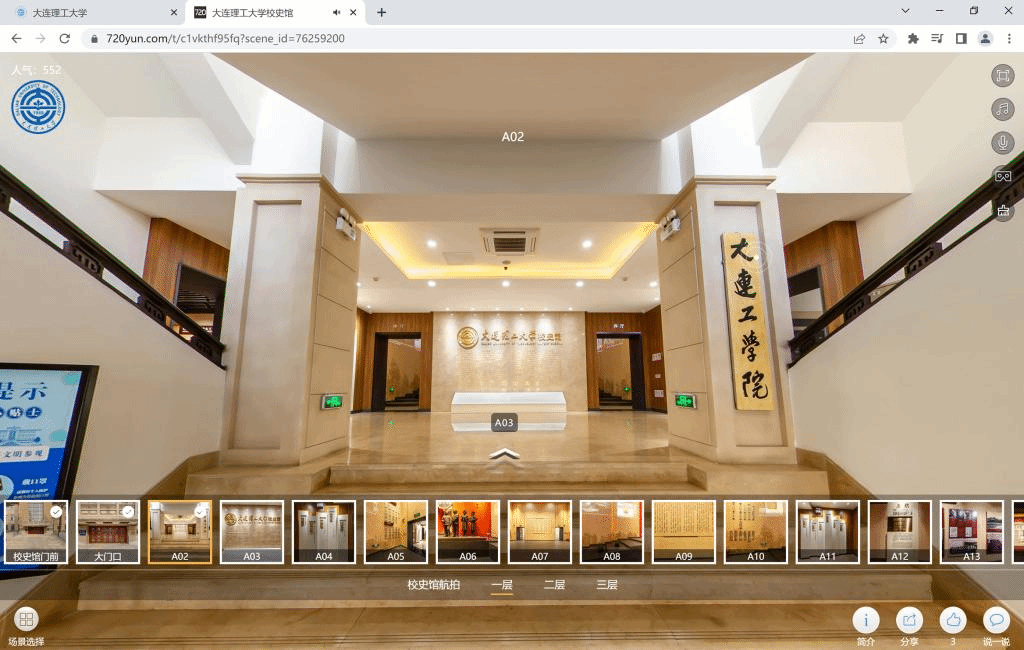Open the A06 scene thumbnail
This screenshot has height=650, width=1024.
pyautogui.click(x=468, y=532)
